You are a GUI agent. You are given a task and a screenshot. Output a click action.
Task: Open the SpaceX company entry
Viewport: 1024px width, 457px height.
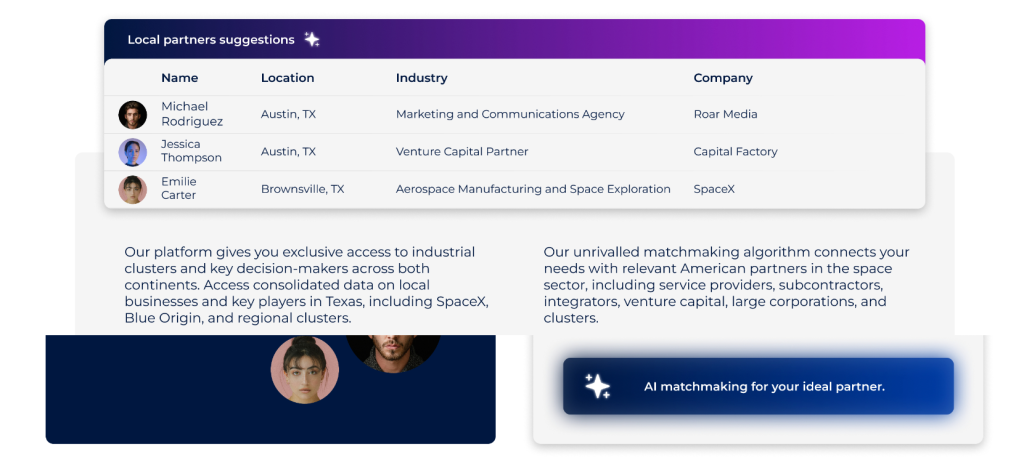click(714, 189)
